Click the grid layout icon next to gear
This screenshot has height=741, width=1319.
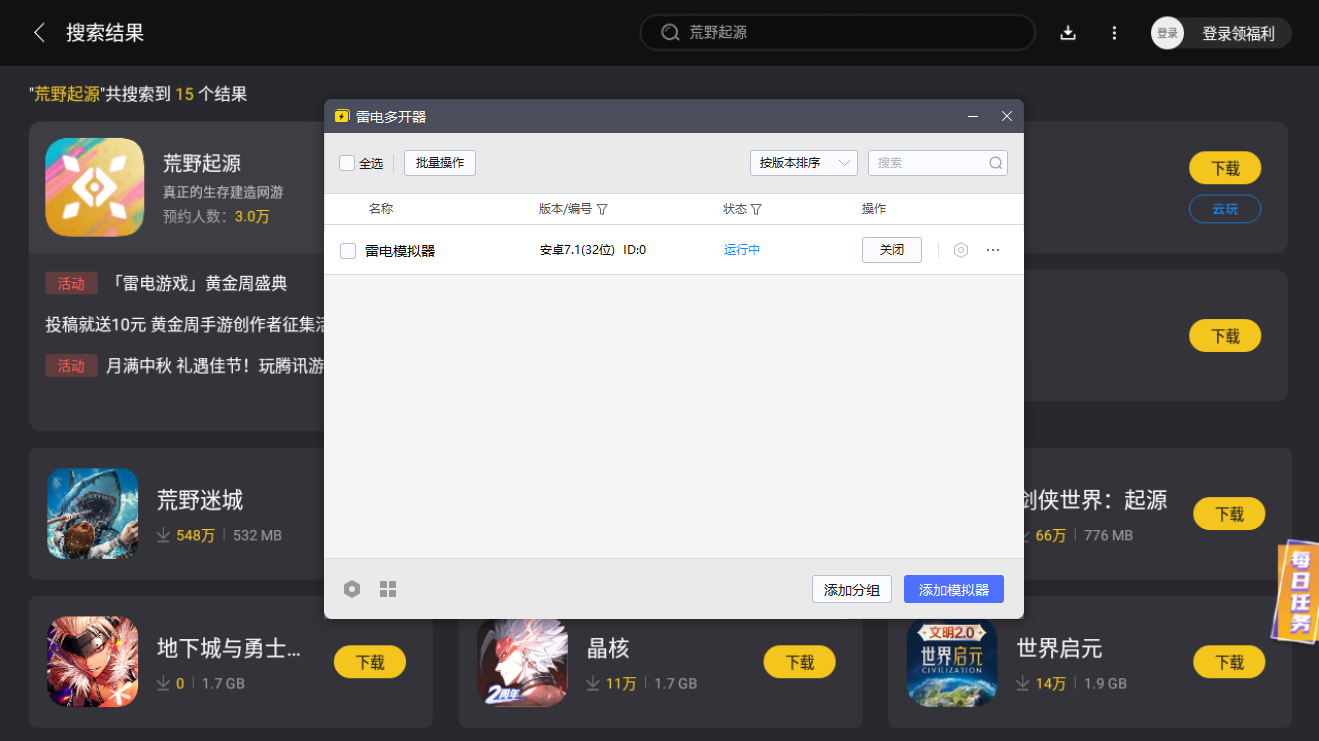(388, 589)
